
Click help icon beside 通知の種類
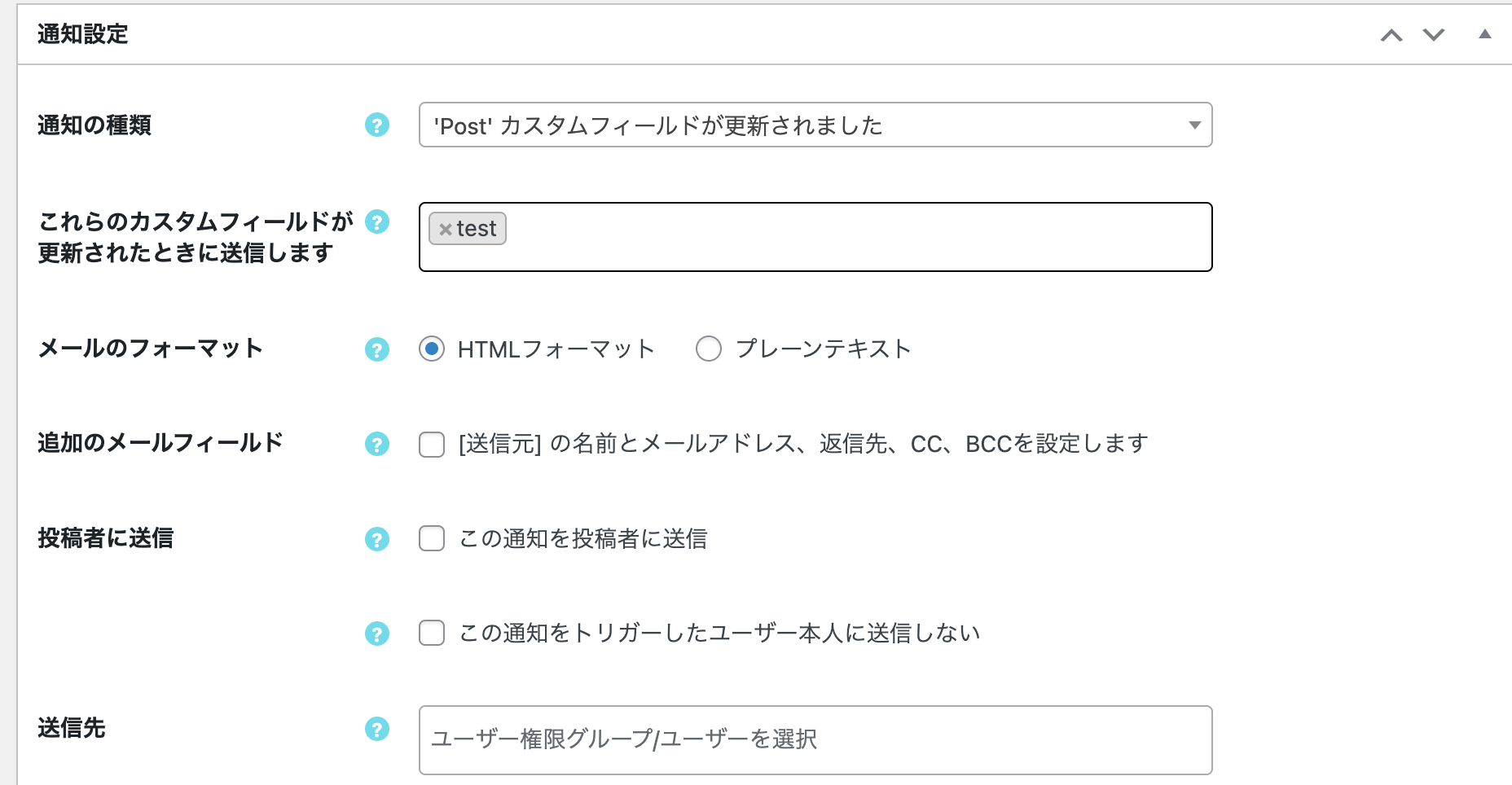(376, 125)
